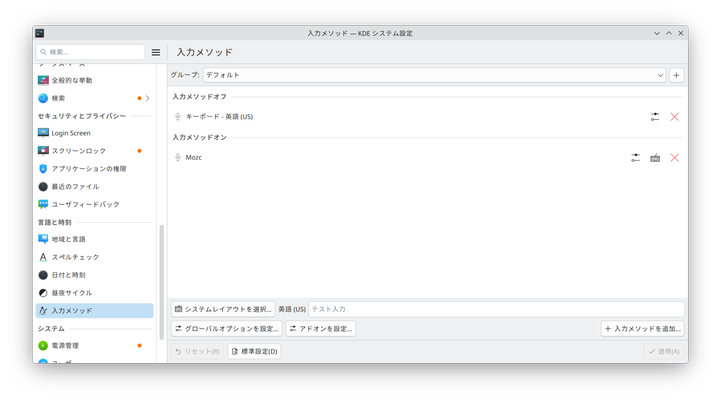Open the グループ デフォルト dropdown
This screenshot has height=401, width=720.
(x=434, y=75)
